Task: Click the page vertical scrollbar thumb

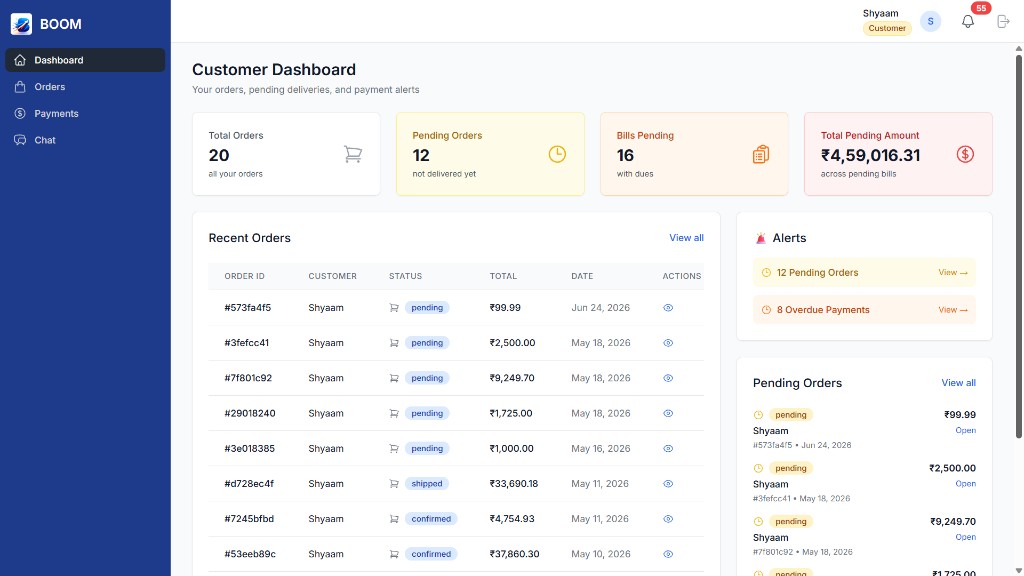Action: 1018,246
